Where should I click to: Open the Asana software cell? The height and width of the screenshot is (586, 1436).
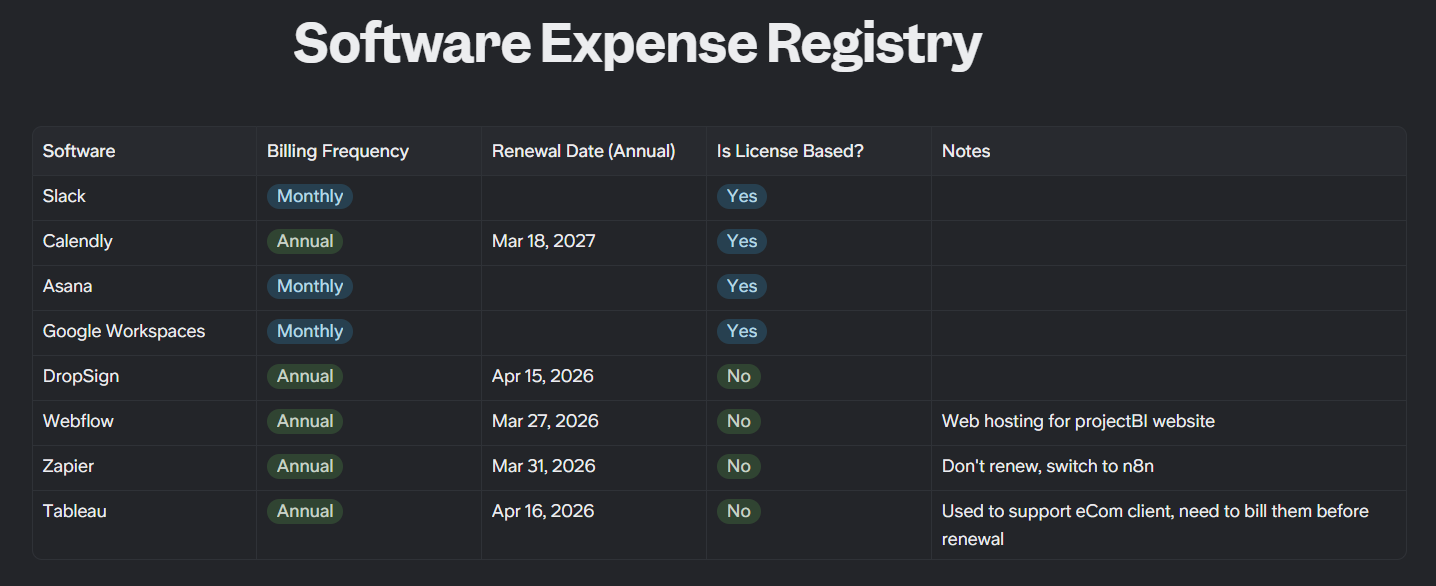tap(144, 287)
